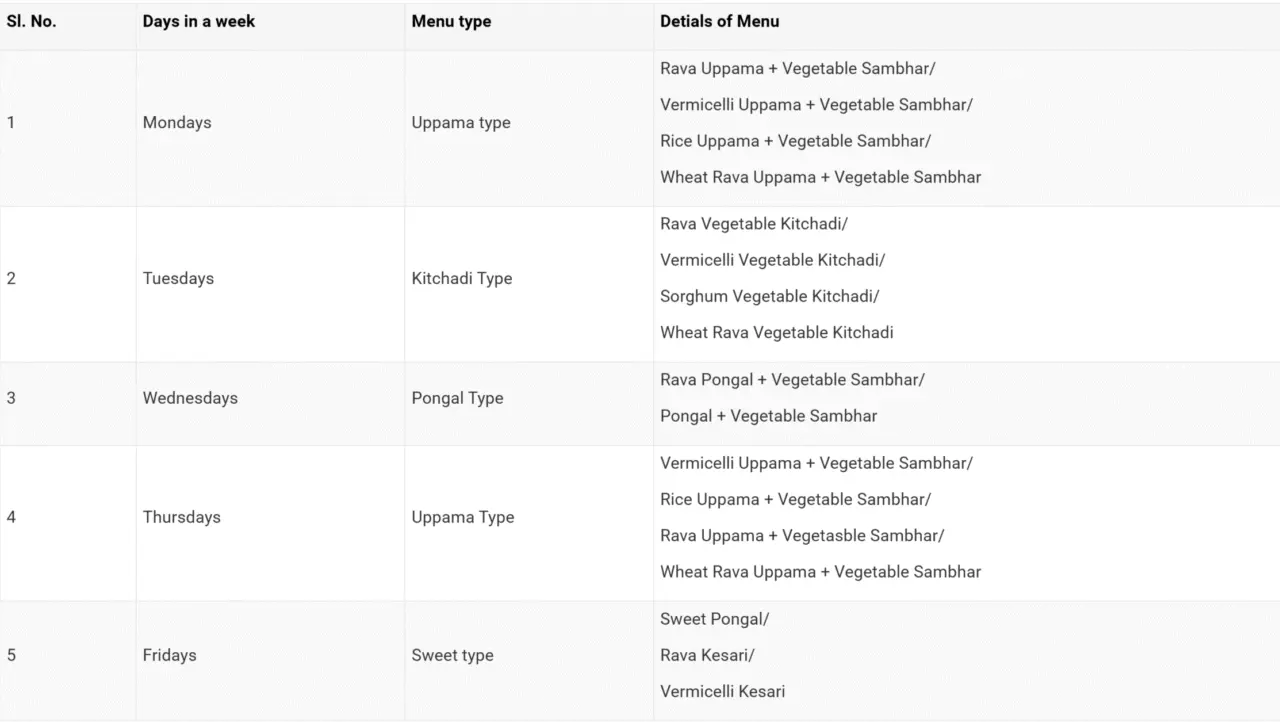Click the 'Sweet type' cell
The height and width of the screenshot is (722, 1280).
[452, 655]
